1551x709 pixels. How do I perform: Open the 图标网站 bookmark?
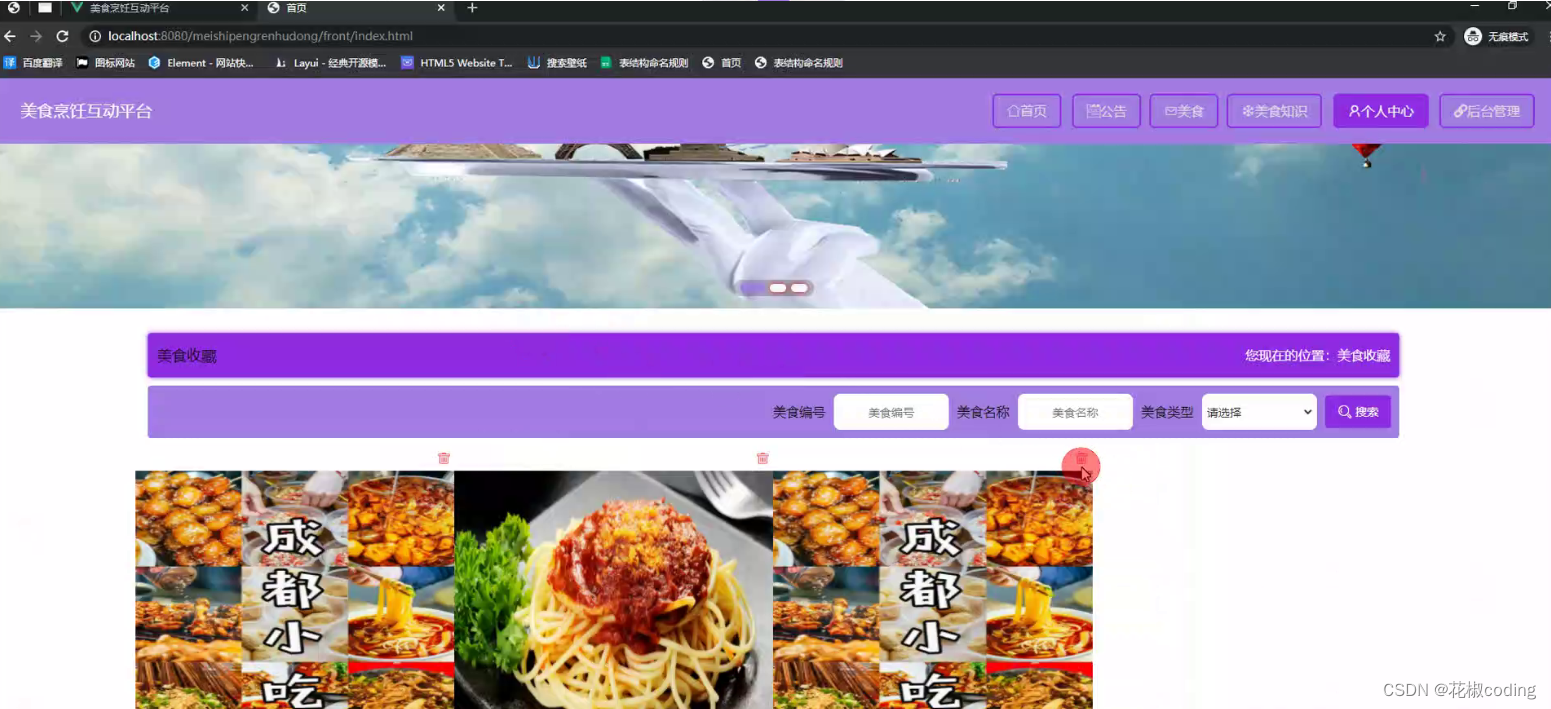[106, 62]
